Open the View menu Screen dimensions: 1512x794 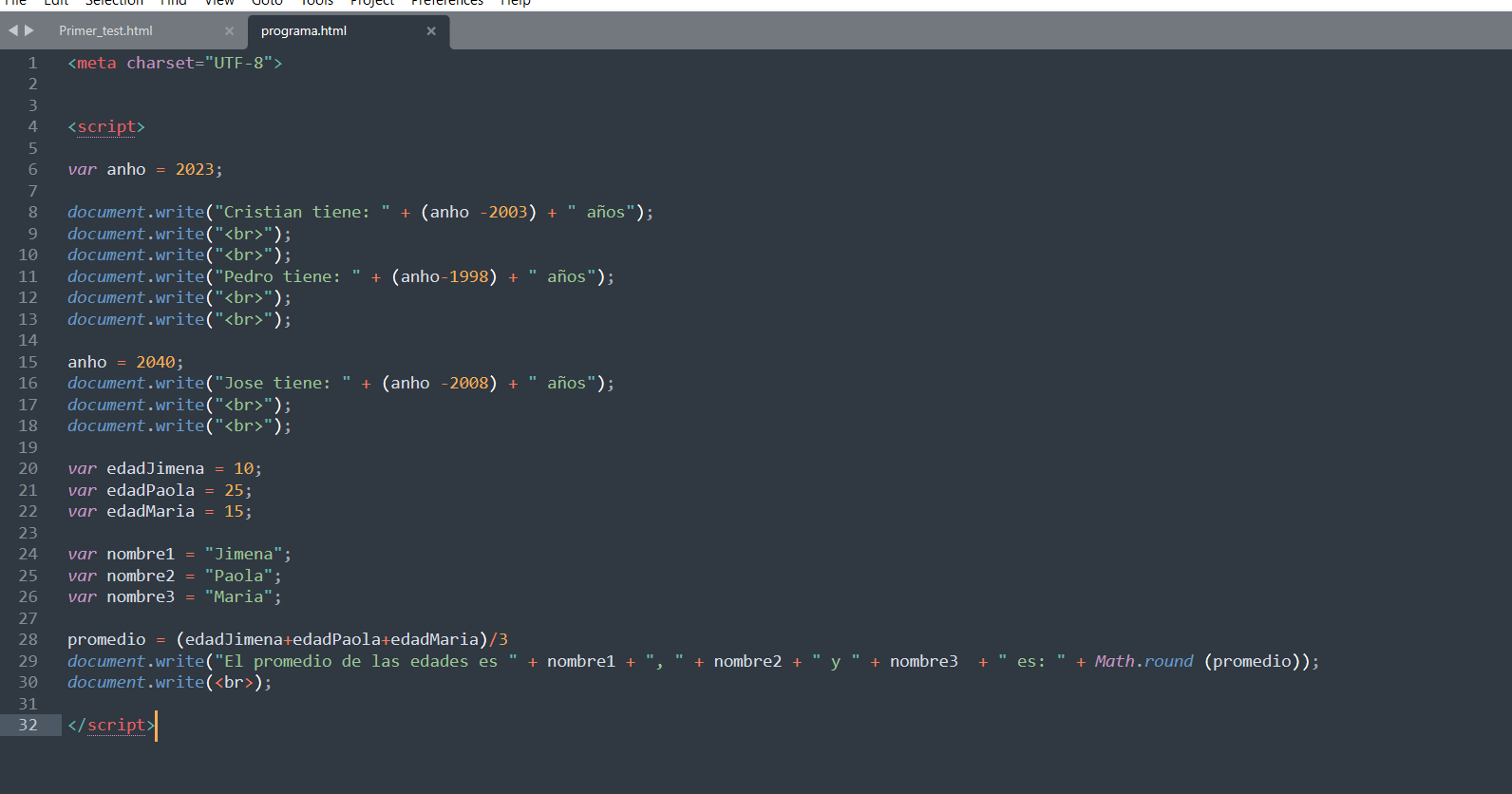coord(219,3)
